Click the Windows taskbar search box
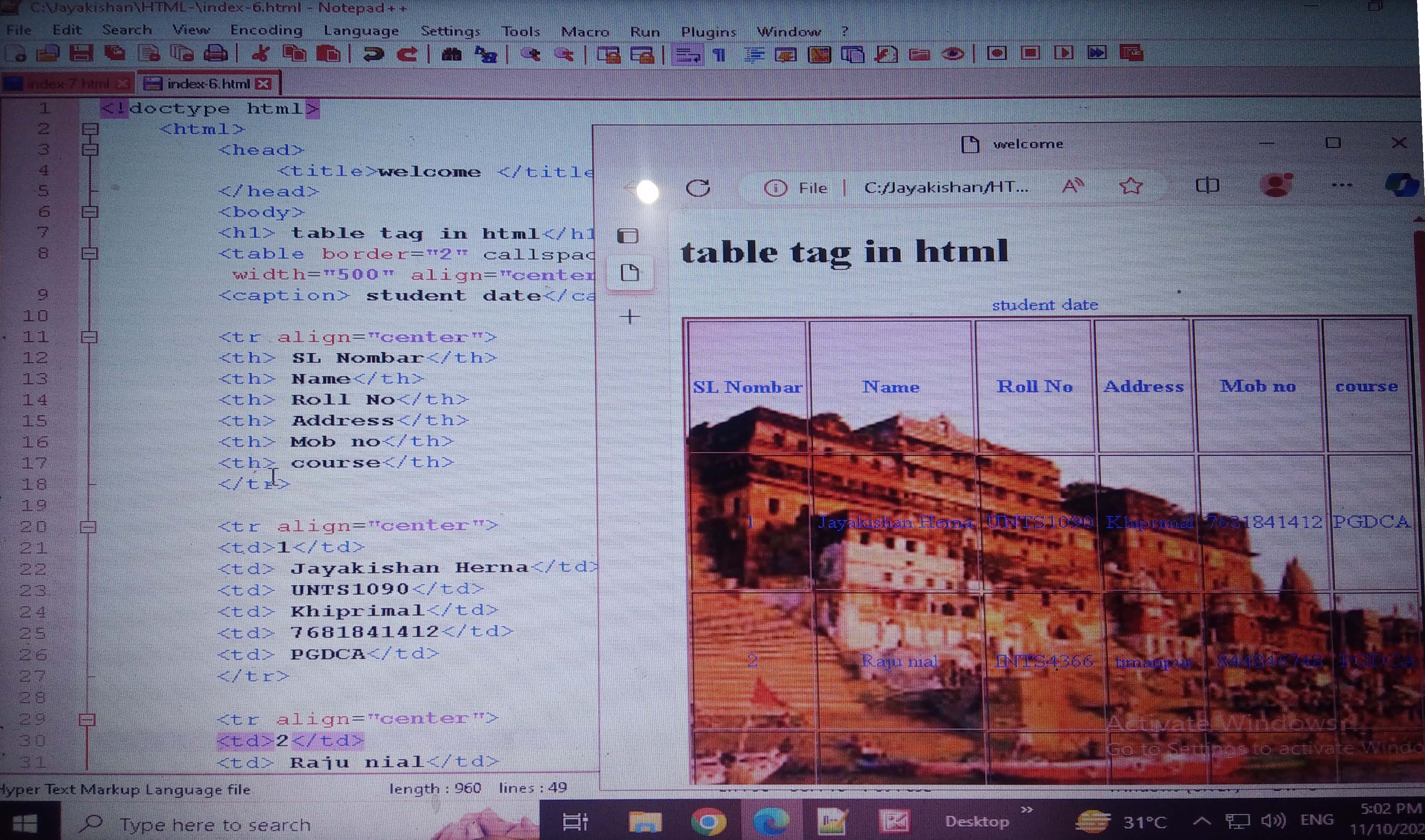 pyautogui.click(x=215, y=824)
